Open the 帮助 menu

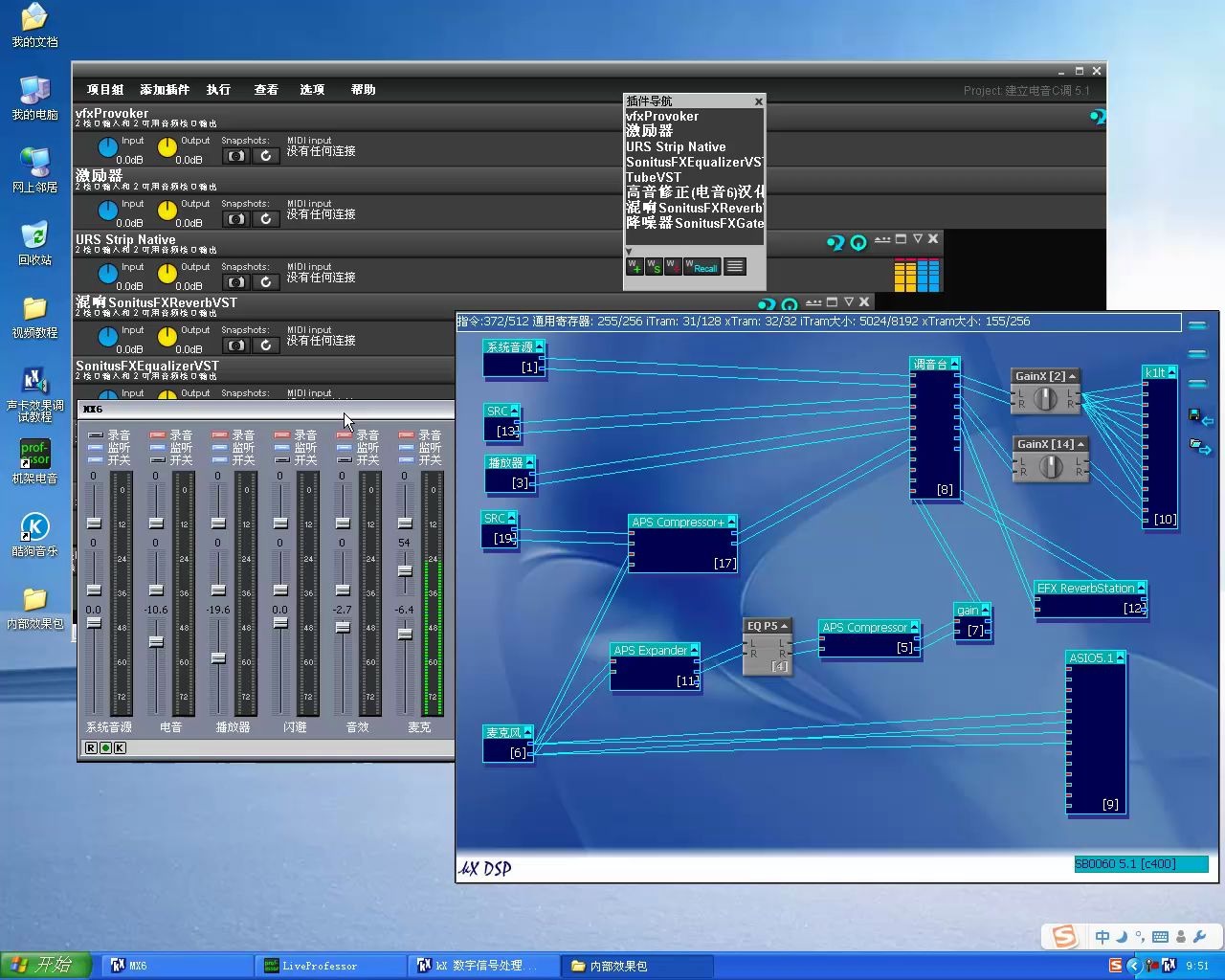click(363, 89)
